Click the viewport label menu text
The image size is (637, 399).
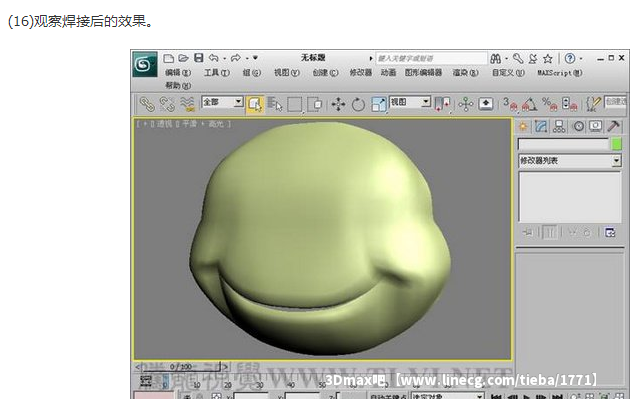184,124
